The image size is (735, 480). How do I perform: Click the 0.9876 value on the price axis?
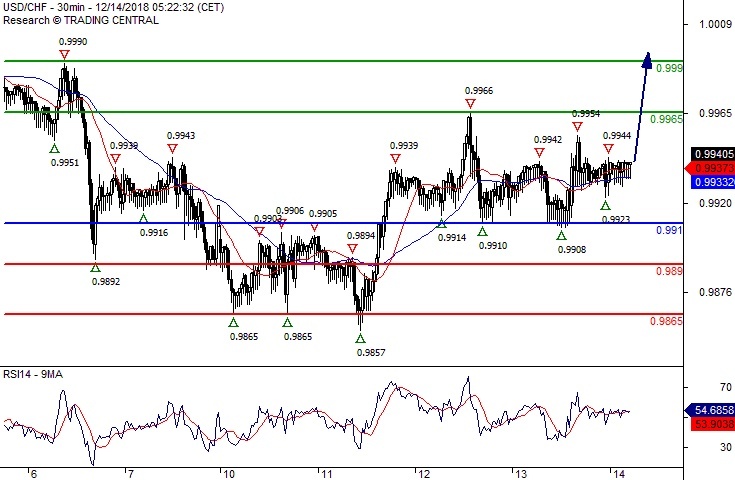tap(715, 292)
